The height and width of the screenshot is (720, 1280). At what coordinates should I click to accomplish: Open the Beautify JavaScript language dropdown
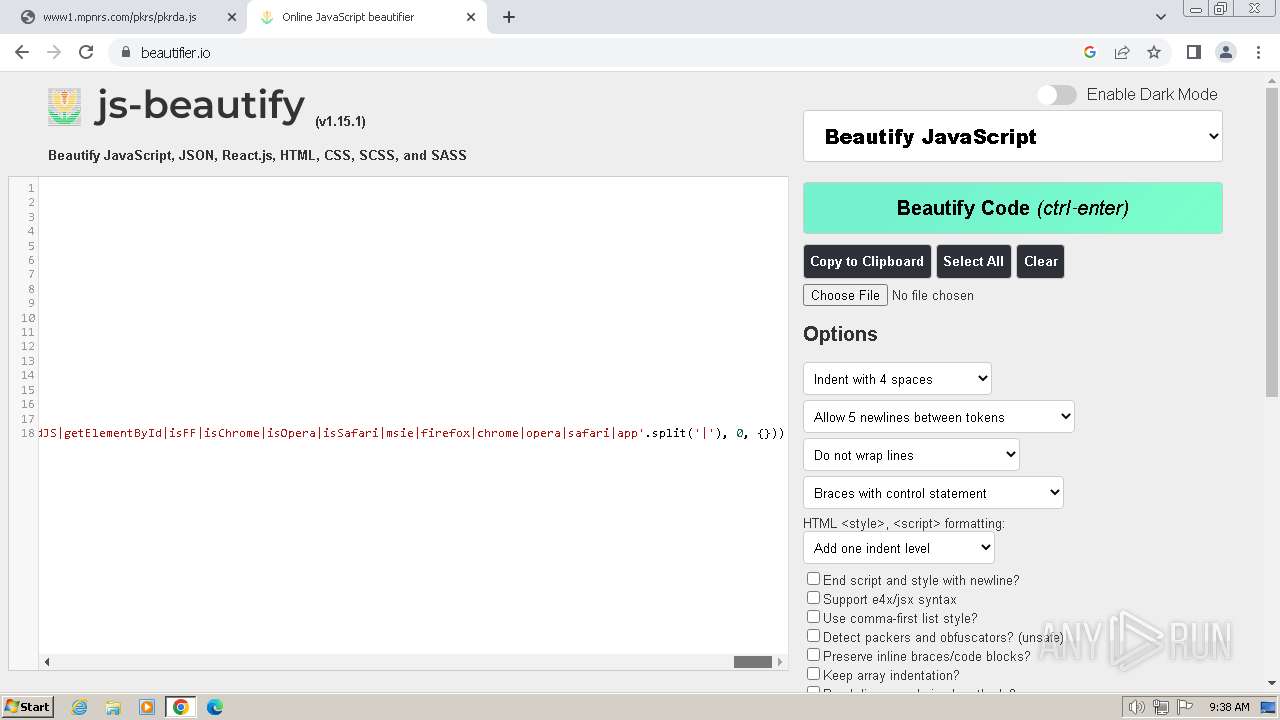pos(1013,137)
